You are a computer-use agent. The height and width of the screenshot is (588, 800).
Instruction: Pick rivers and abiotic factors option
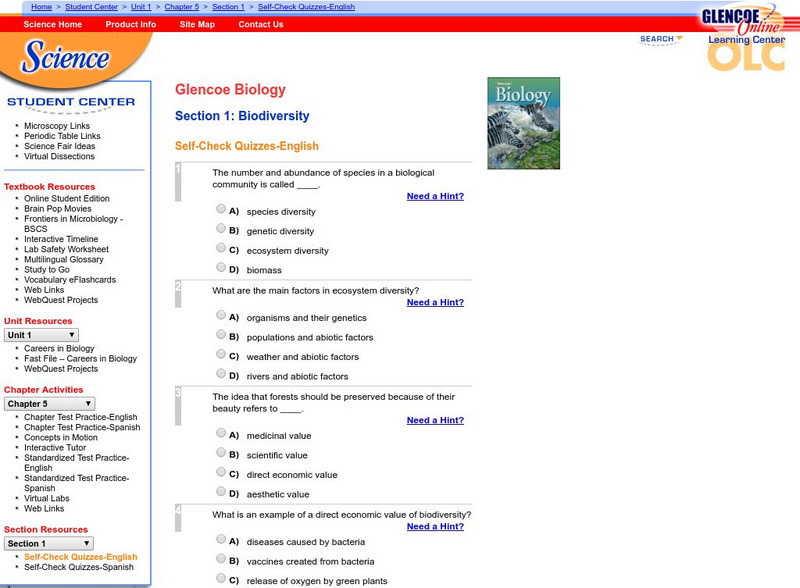click(x=221, y=374)
